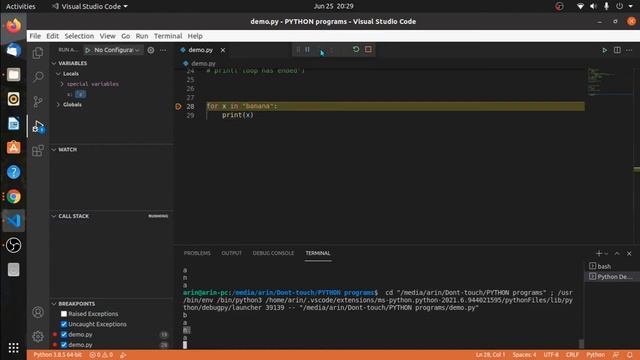640x360 pixels.
Task: Open new terminal launch profile dropdown
Action: (606, 253)
